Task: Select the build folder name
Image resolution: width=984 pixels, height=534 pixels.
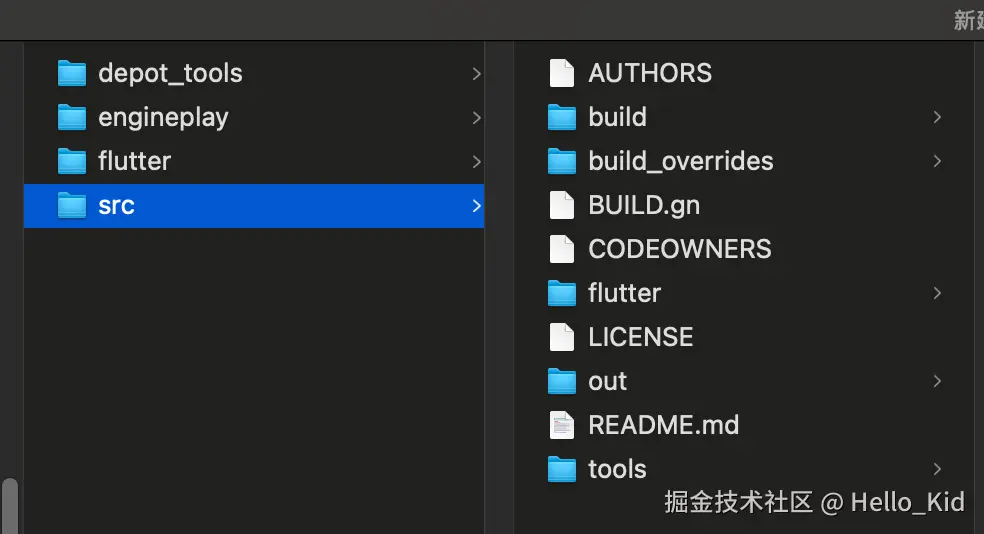Action: point(618,117)
